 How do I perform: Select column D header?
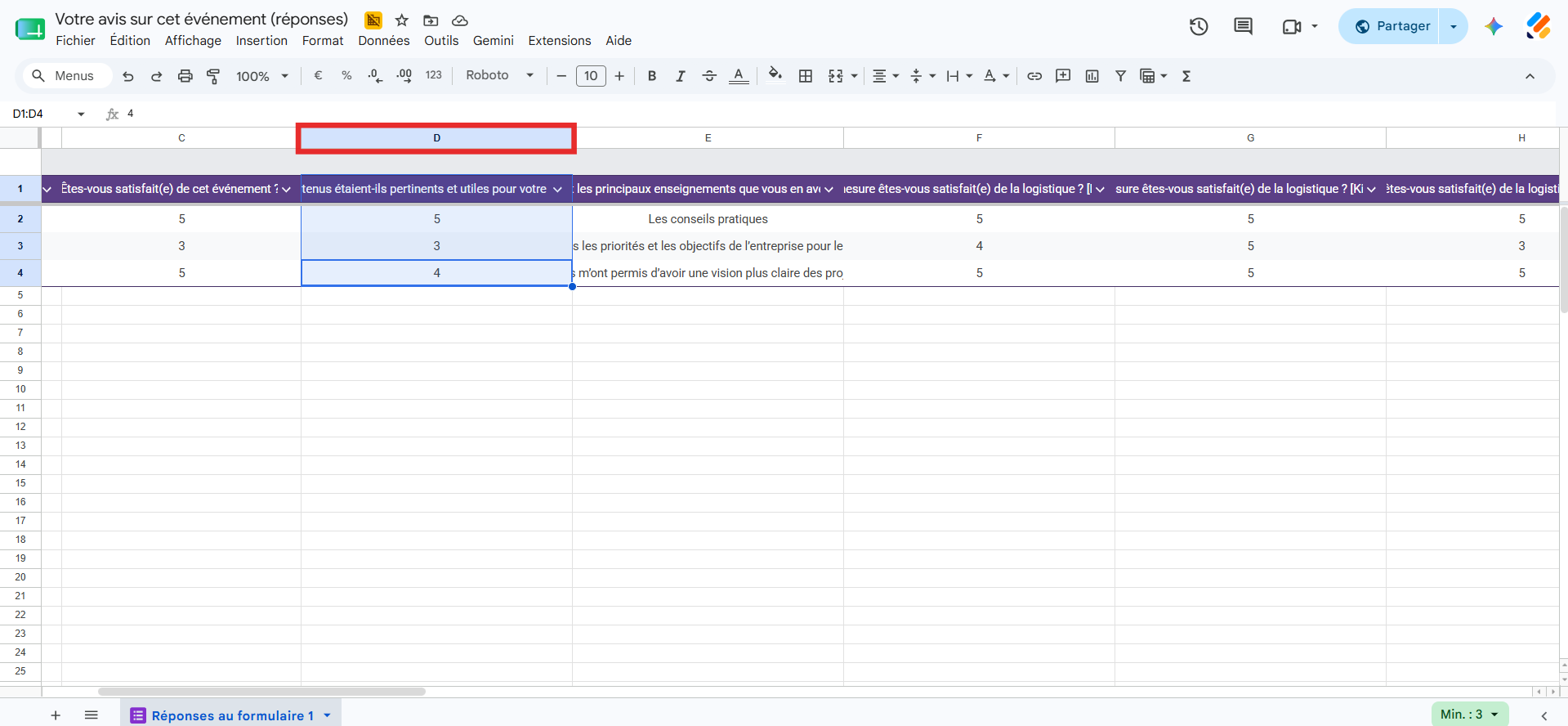pyautogui.click(x=436, y=138)
